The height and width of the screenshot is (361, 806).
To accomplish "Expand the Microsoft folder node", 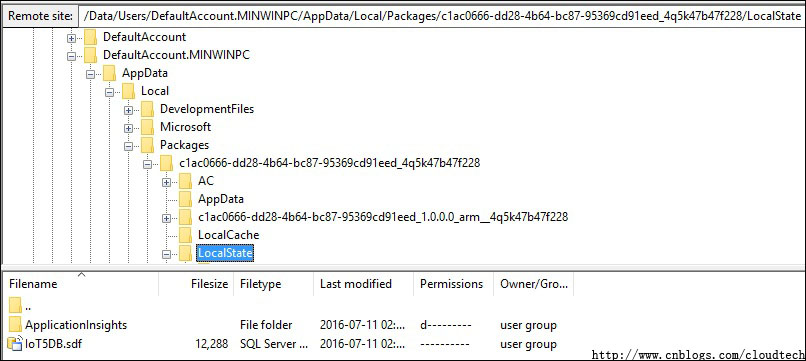I will (x=129, y=128).
